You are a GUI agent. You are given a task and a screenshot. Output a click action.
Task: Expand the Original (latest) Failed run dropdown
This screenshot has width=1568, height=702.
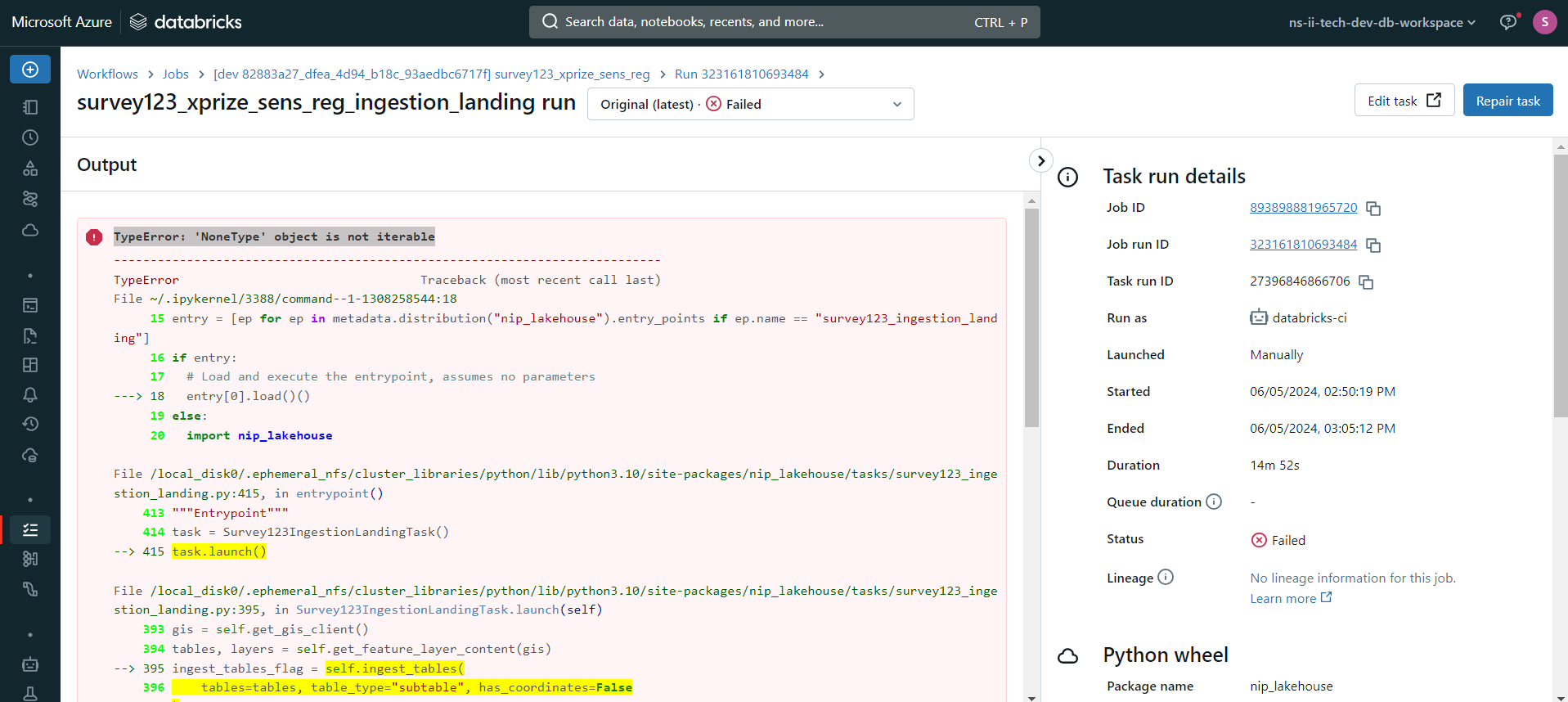pos(750,104)
